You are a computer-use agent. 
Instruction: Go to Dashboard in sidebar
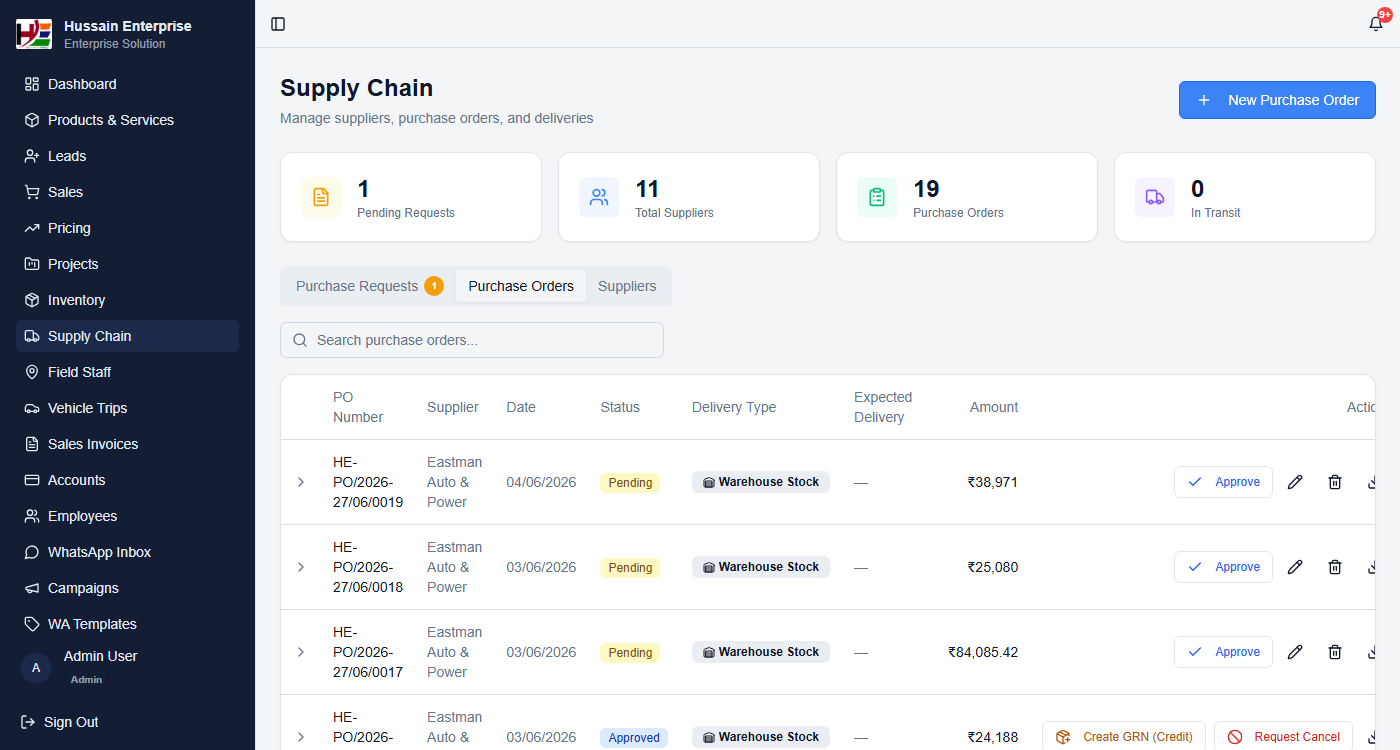[127, 84]
